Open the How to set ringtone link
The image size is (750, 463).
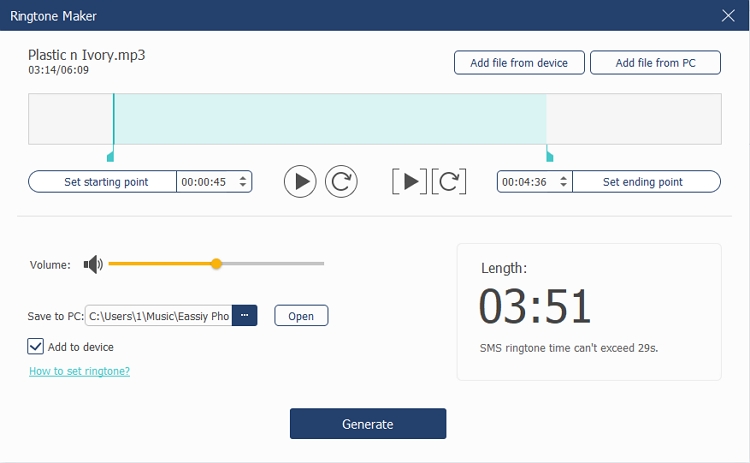click(79, 371)
